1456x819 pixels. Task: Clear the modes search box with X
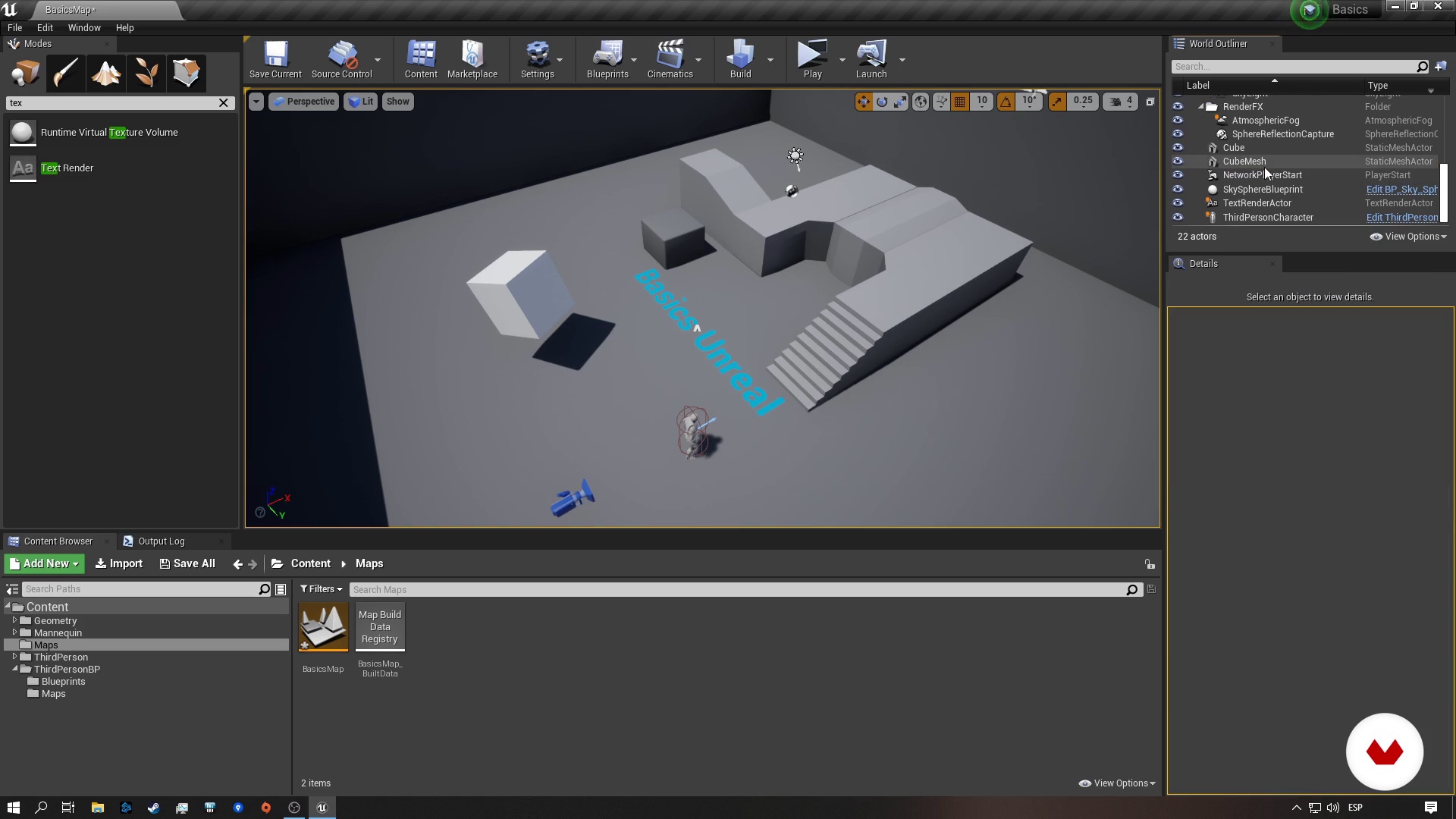point(224,103)
